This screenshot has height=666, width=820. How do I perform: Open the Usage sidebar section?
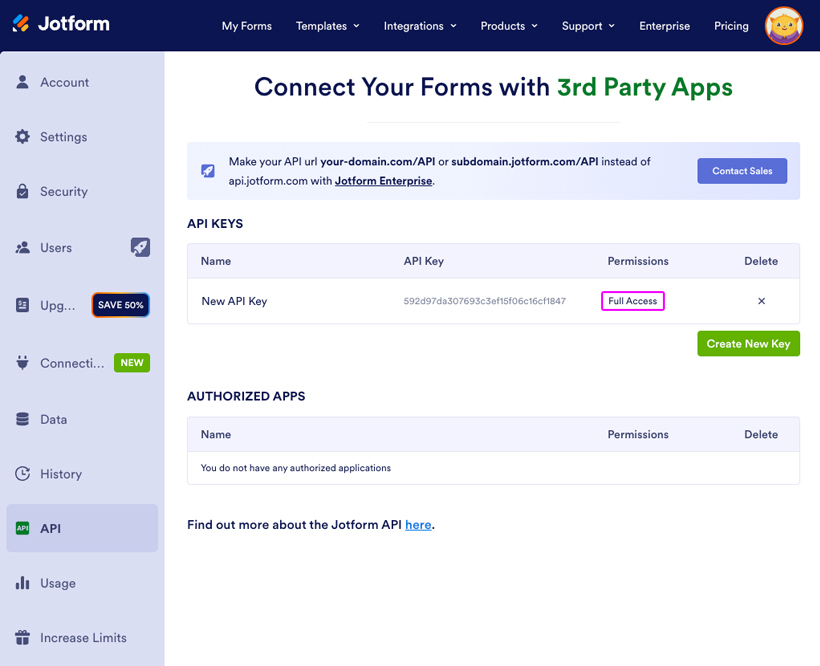[82, 583]
